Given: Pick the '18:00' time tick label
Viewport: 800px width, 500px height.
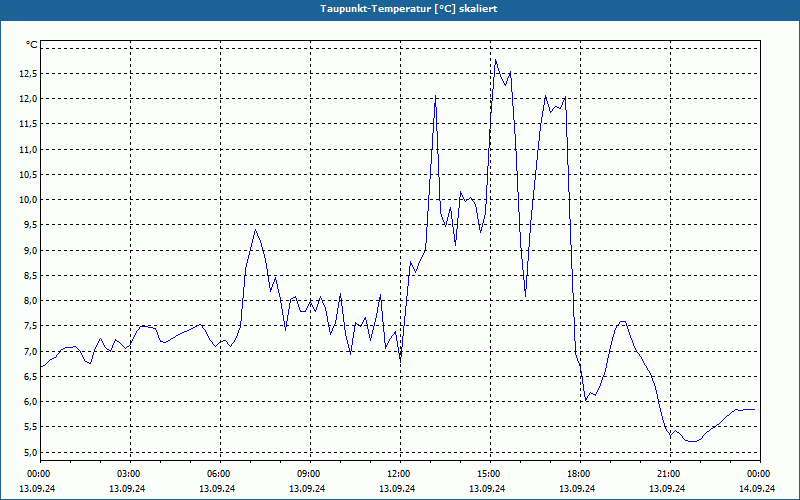Looking at the screenshot, I should coord(580,474).
